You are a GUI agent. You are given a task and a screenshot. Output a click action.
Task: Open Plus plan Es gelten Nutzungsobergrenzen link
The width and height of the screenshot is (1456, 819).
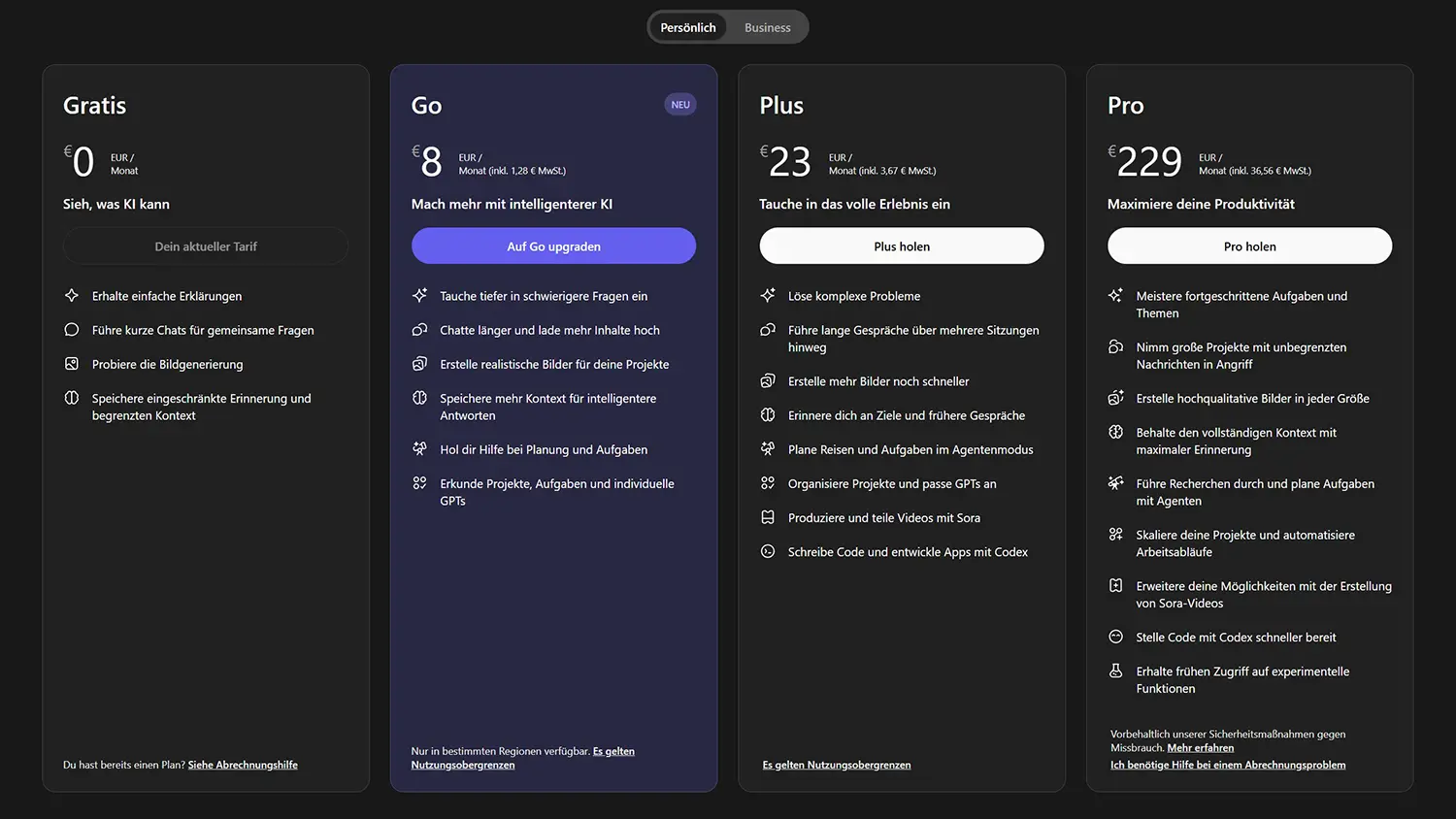[x=837, y=765]
